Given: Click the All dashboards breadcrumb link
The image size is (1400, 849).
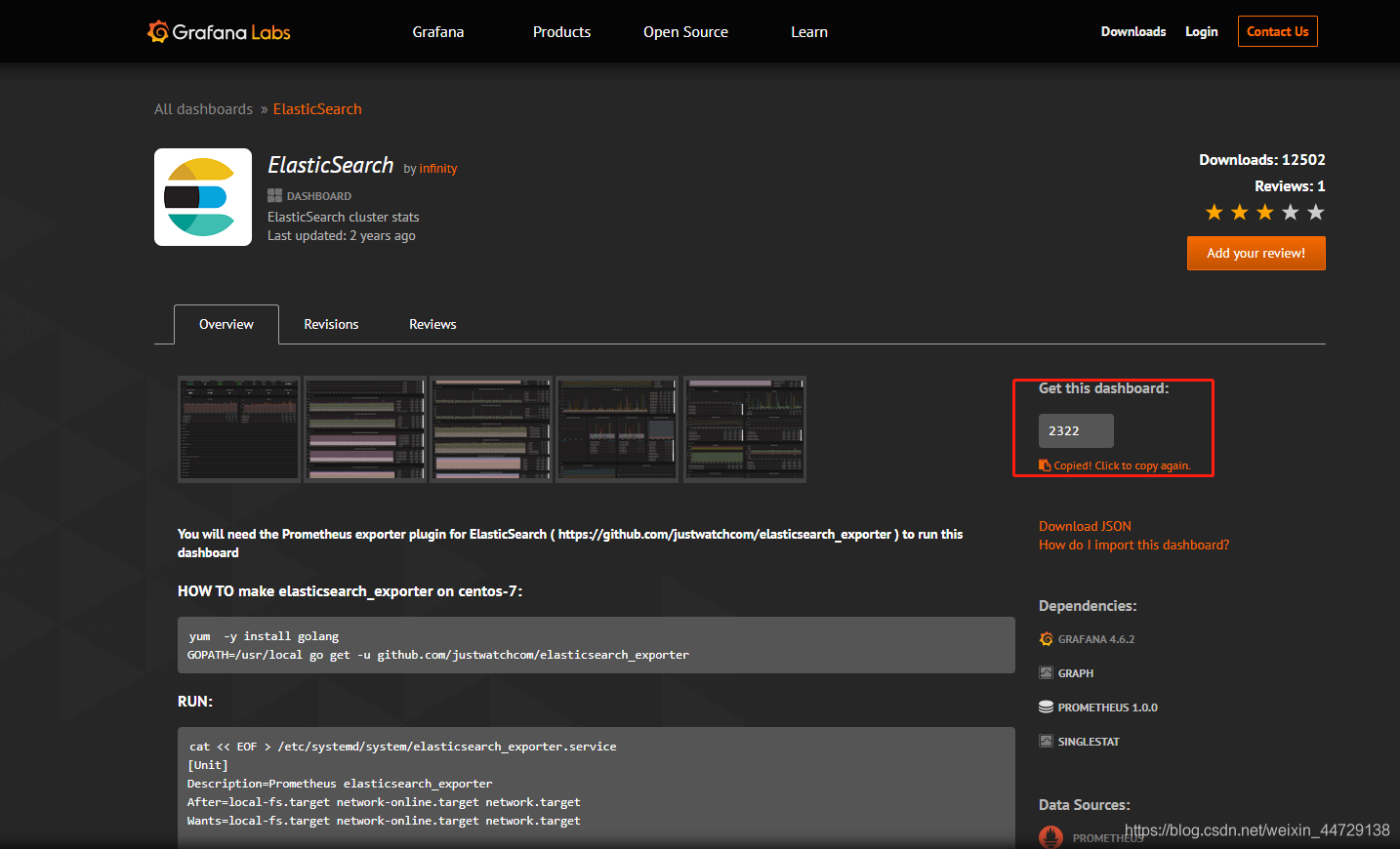Looking at the screenshot, I should coord(203,109).
